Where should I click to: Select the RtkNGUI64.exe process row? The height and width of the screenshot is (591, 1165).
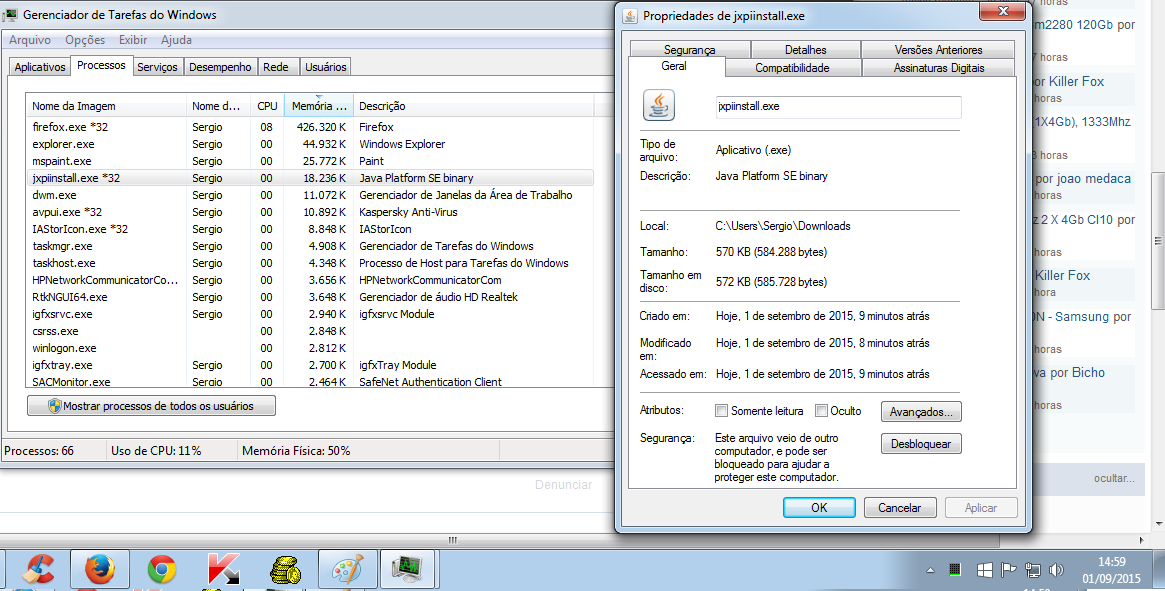click(310, 297)
